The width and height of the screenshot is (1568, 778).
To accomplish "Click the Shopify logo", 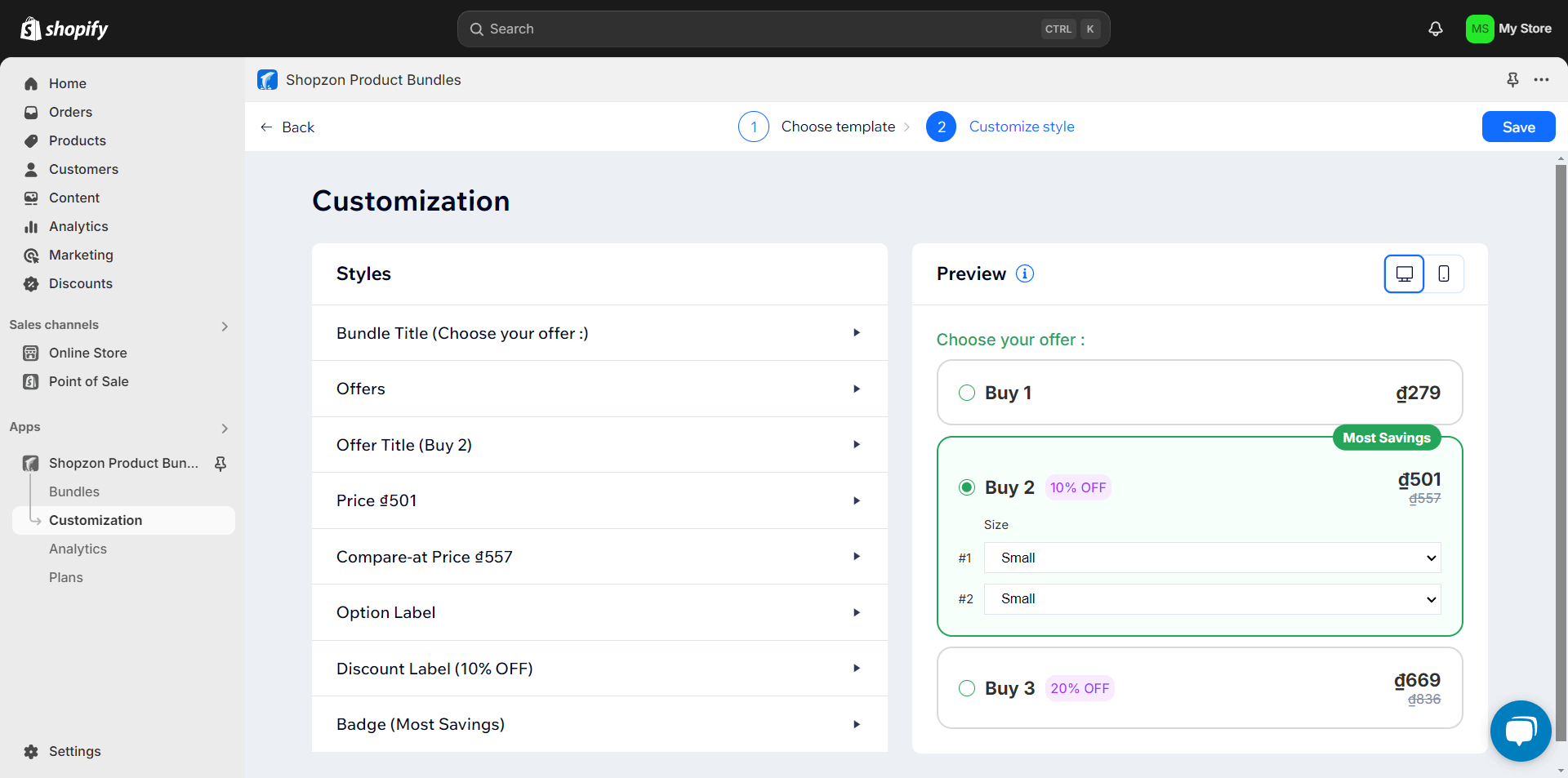I will pos(64,29).
